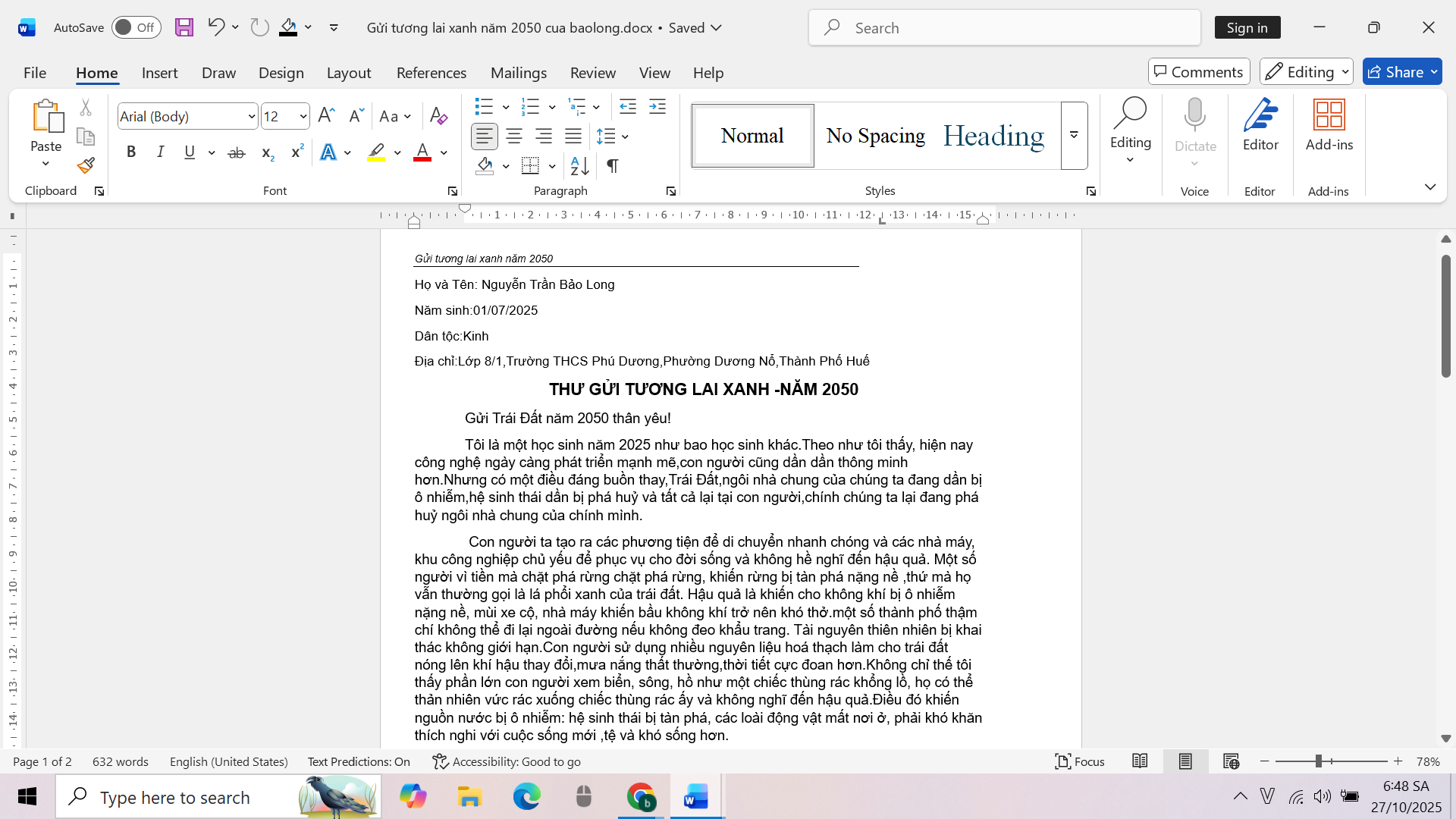Open the font name dropdown Arial (Body)
The height and width of the screenshot is (819, 1456).
tap(187, 116)
